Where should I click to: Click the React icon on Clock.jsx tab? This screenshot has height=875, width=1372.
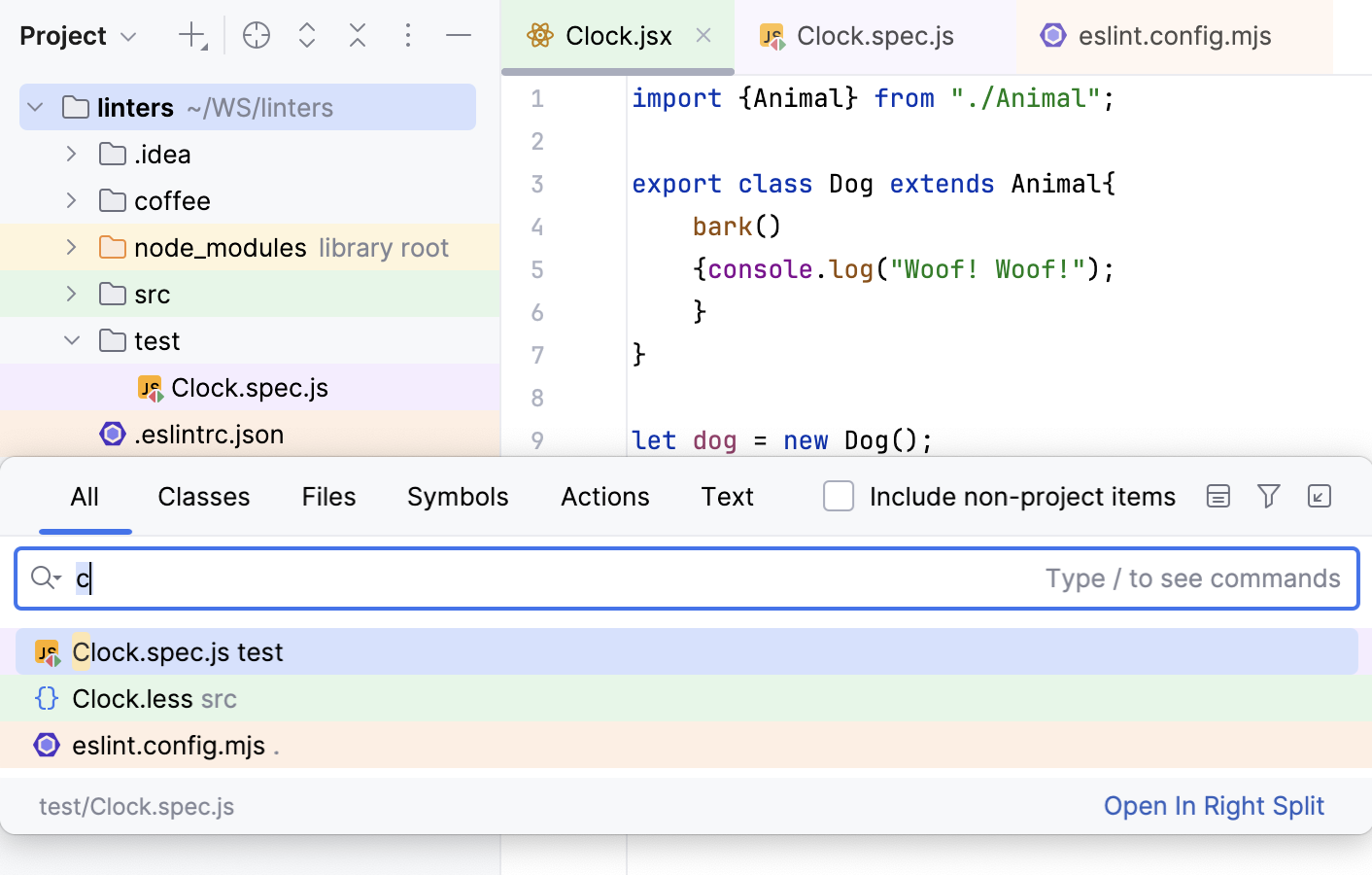click(x=539, y=36)
